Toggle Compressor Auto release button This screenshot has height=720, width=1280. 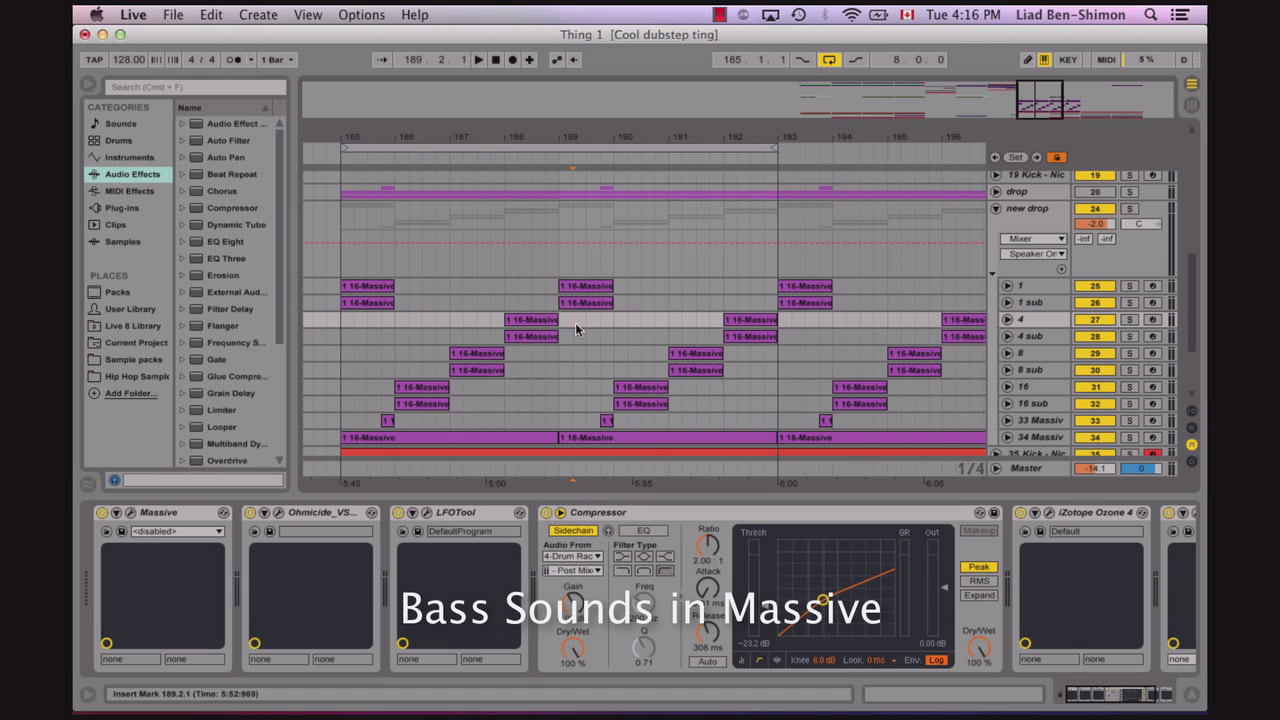707,662
